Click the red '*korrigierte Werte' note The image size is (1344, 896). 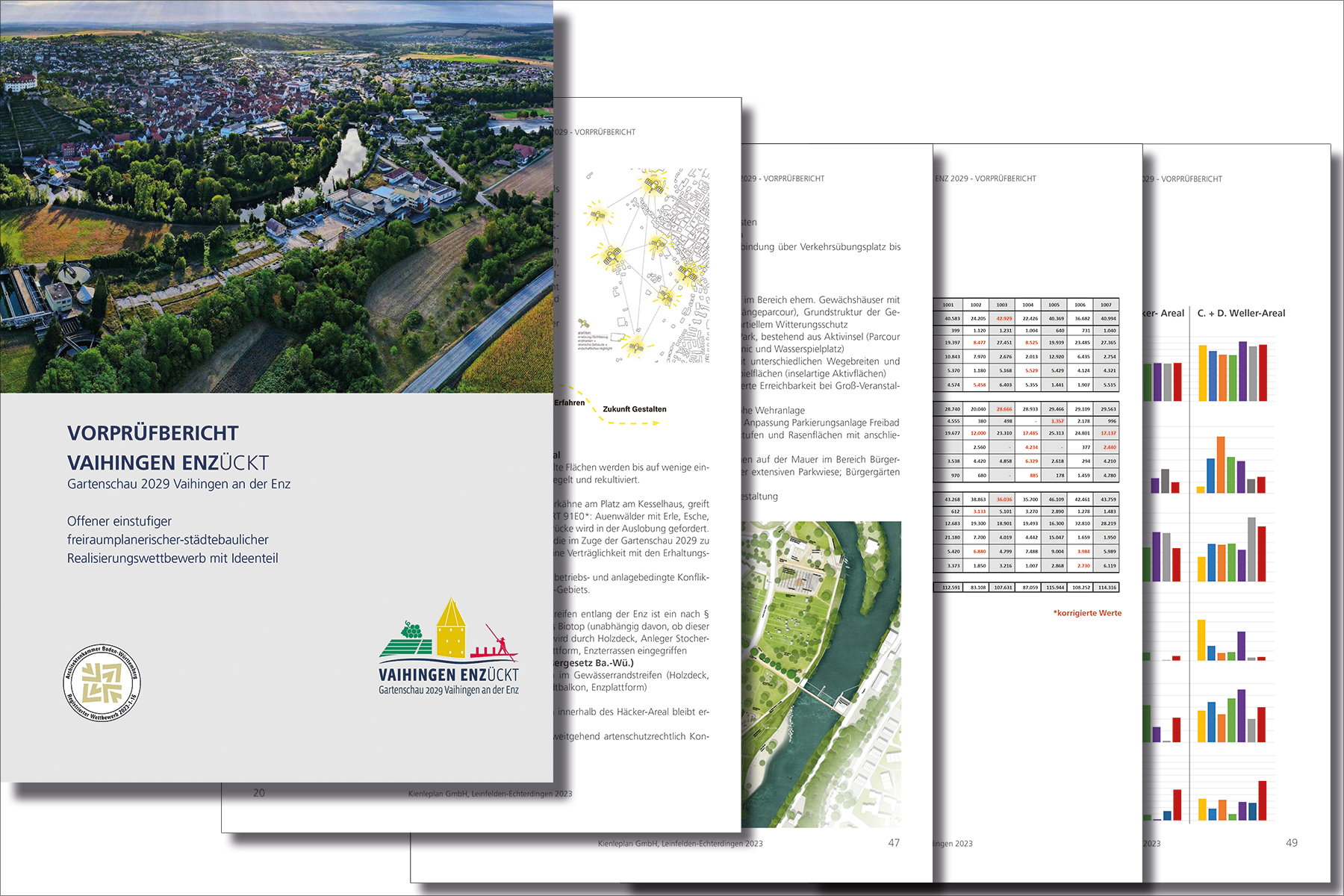(1087, 613)
